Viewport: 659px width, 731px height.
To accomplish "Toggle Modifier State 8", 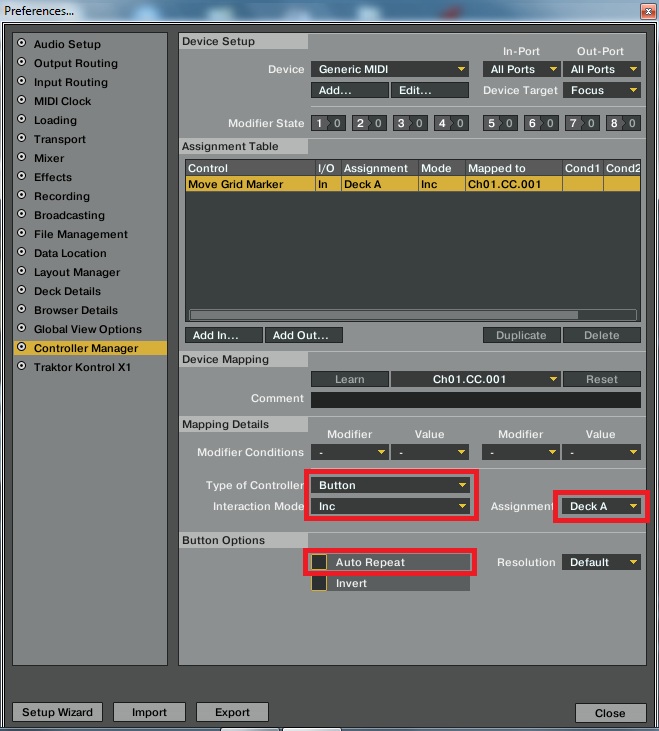I will (x=623, y=124).
